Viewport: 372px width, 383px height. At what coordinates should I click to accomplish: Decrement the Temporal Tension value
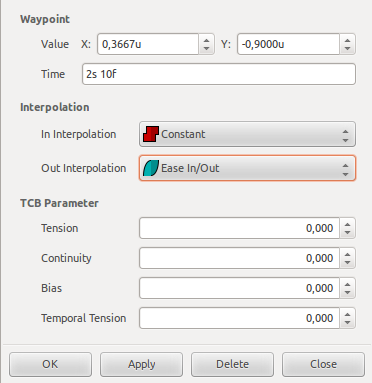point(347,323)
